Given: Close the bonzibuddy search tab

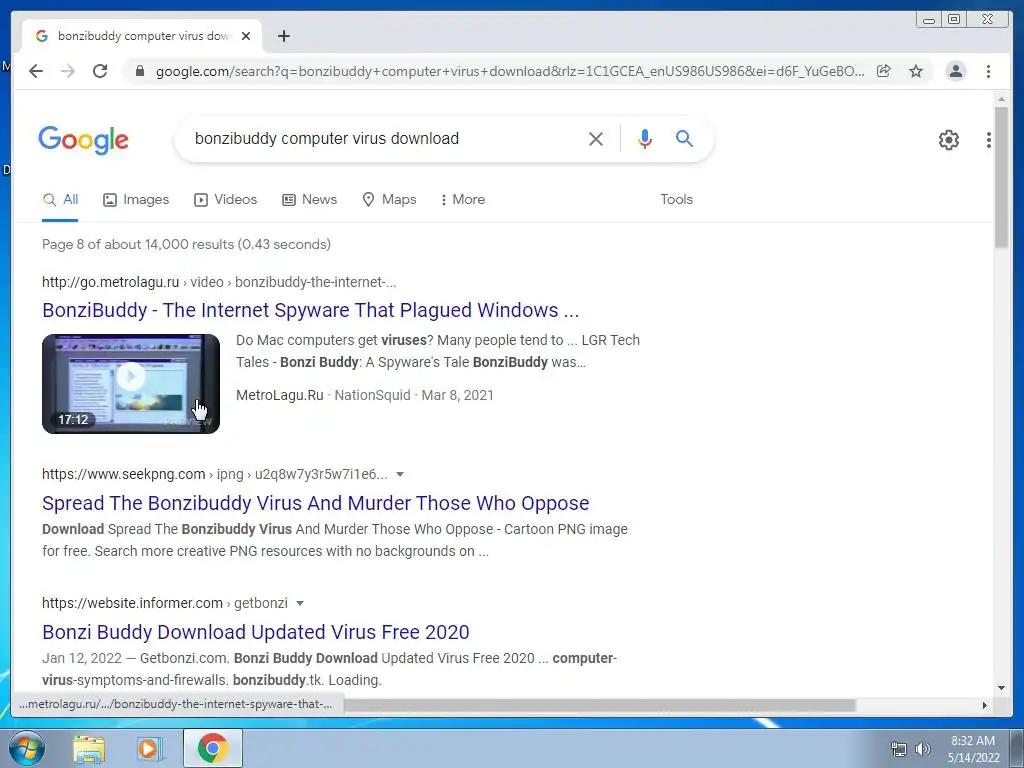Looking at the screenshot, I should (246, 36).
